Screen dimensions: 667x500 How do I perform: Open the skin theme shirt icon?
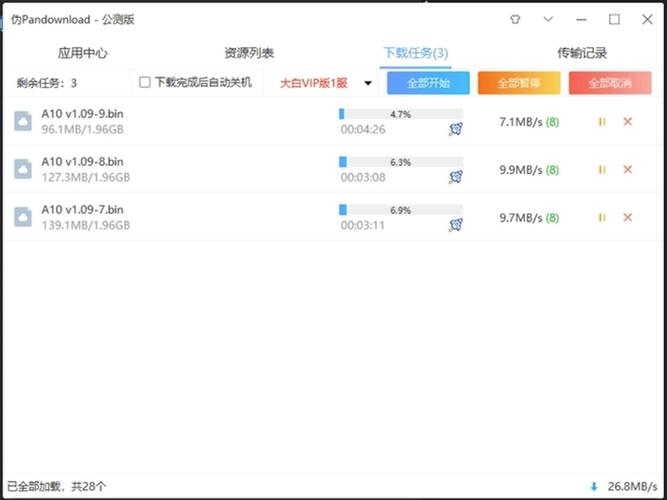[515, 20]
